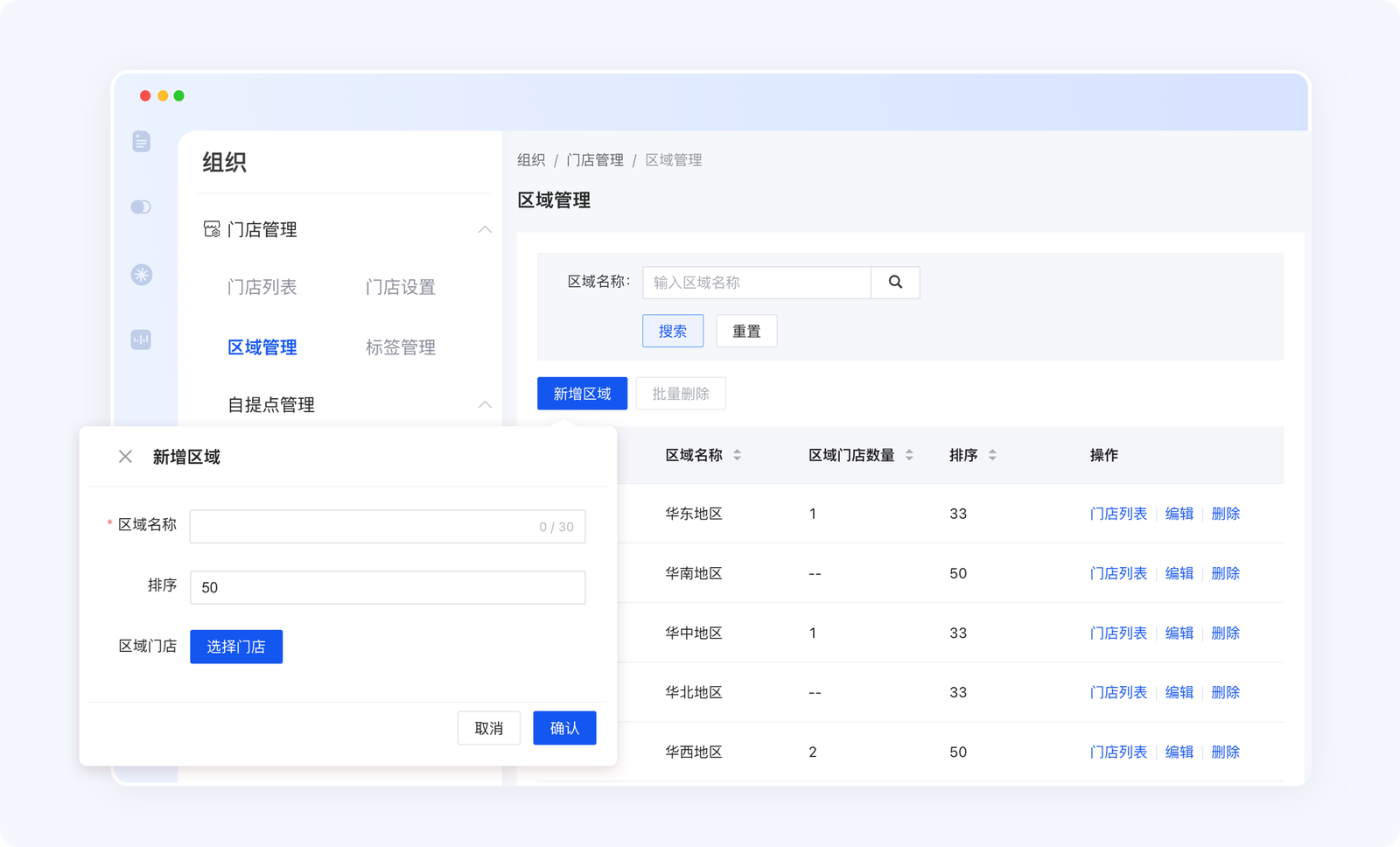This screenshot has width=1400, height=847.
Task: Click the 选择门店 button
Action: (x=235, y=647)
